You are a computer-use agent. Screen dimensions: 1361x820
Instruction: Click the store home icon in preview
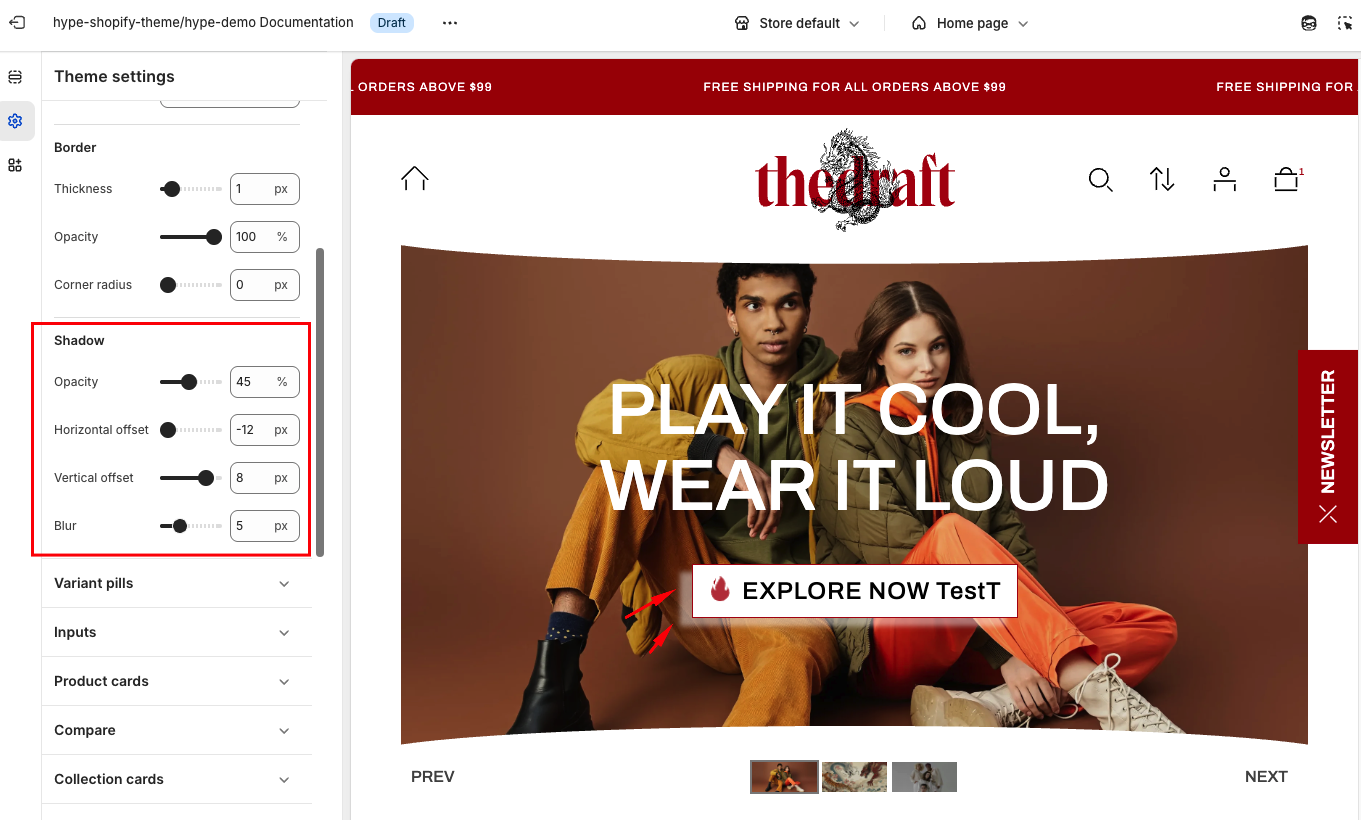415,179
